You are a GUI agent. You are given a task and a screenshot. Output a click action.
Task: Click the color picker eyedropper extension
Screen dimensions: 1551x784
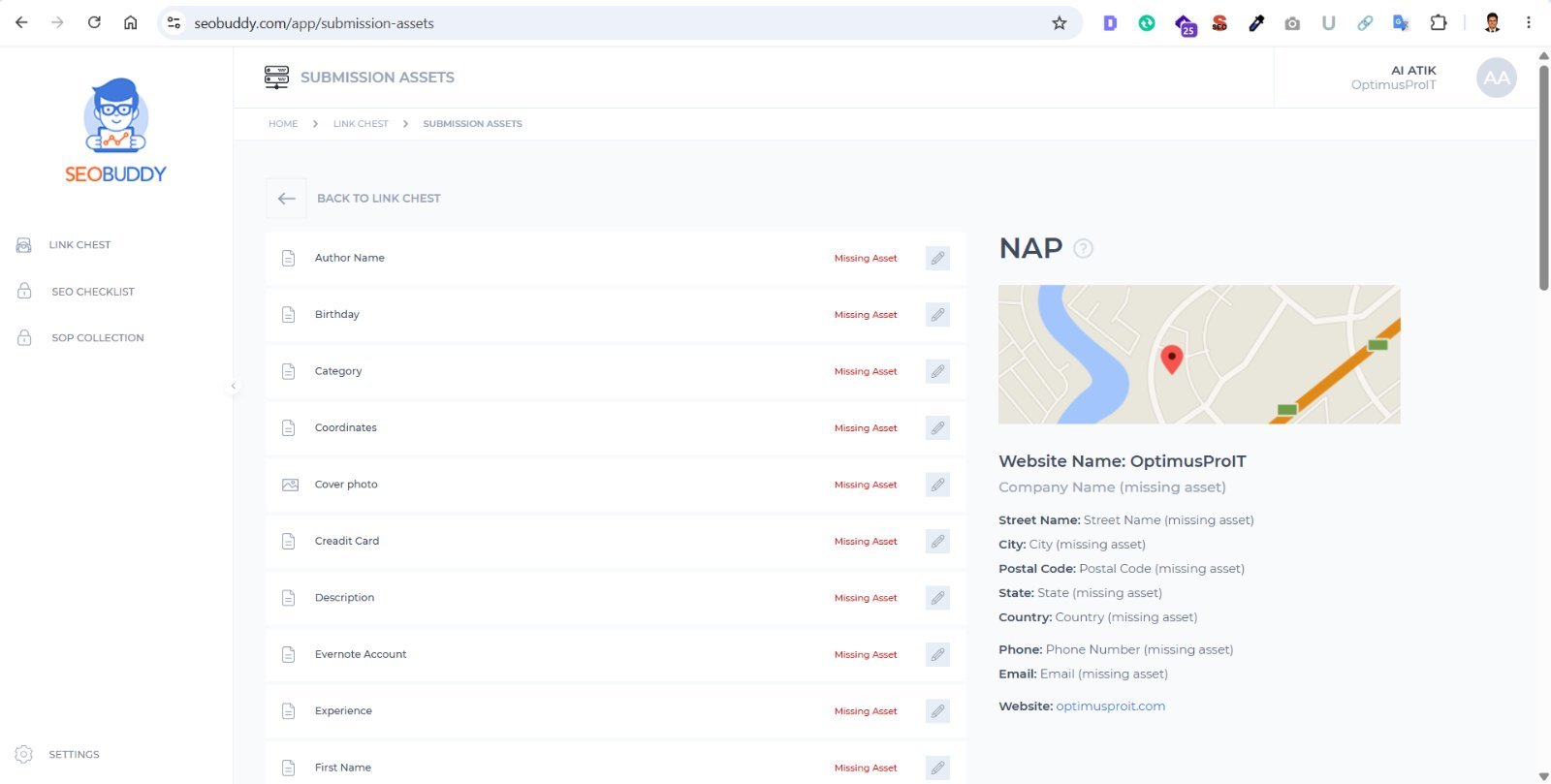point(1256,23)
